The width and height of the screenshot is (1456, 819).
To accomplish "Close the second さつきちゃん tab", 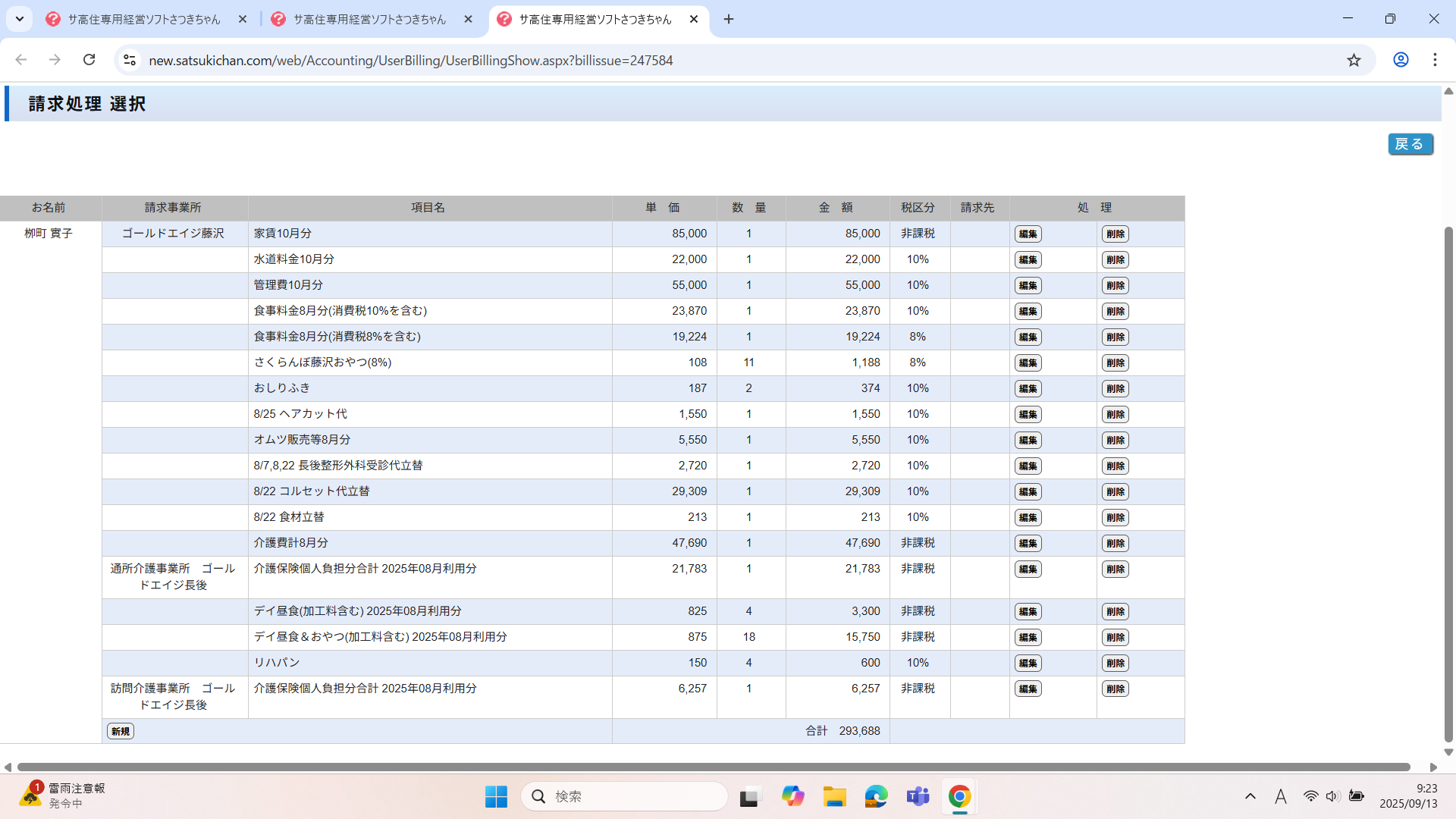I will pos(468,19).
